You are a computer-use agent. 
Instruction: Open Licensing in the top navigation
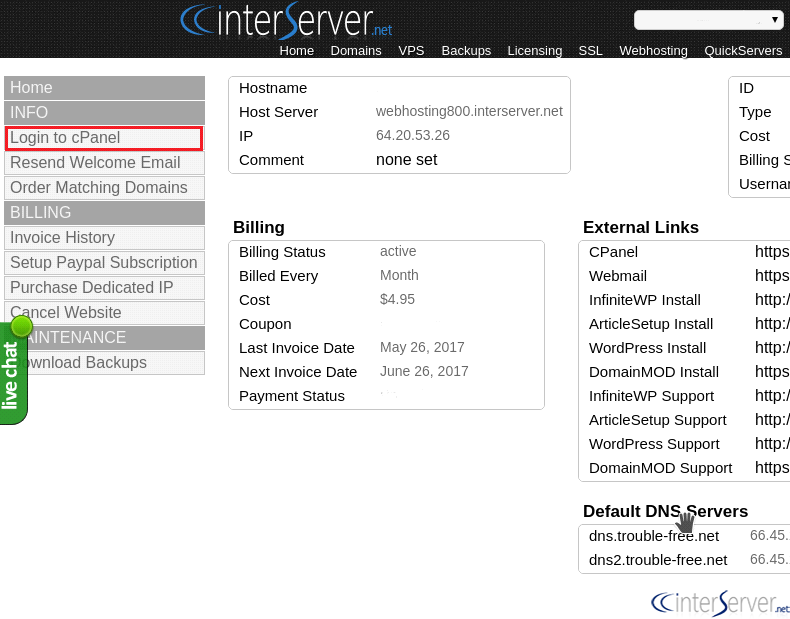pyautogui.click(x=535, y=50)
